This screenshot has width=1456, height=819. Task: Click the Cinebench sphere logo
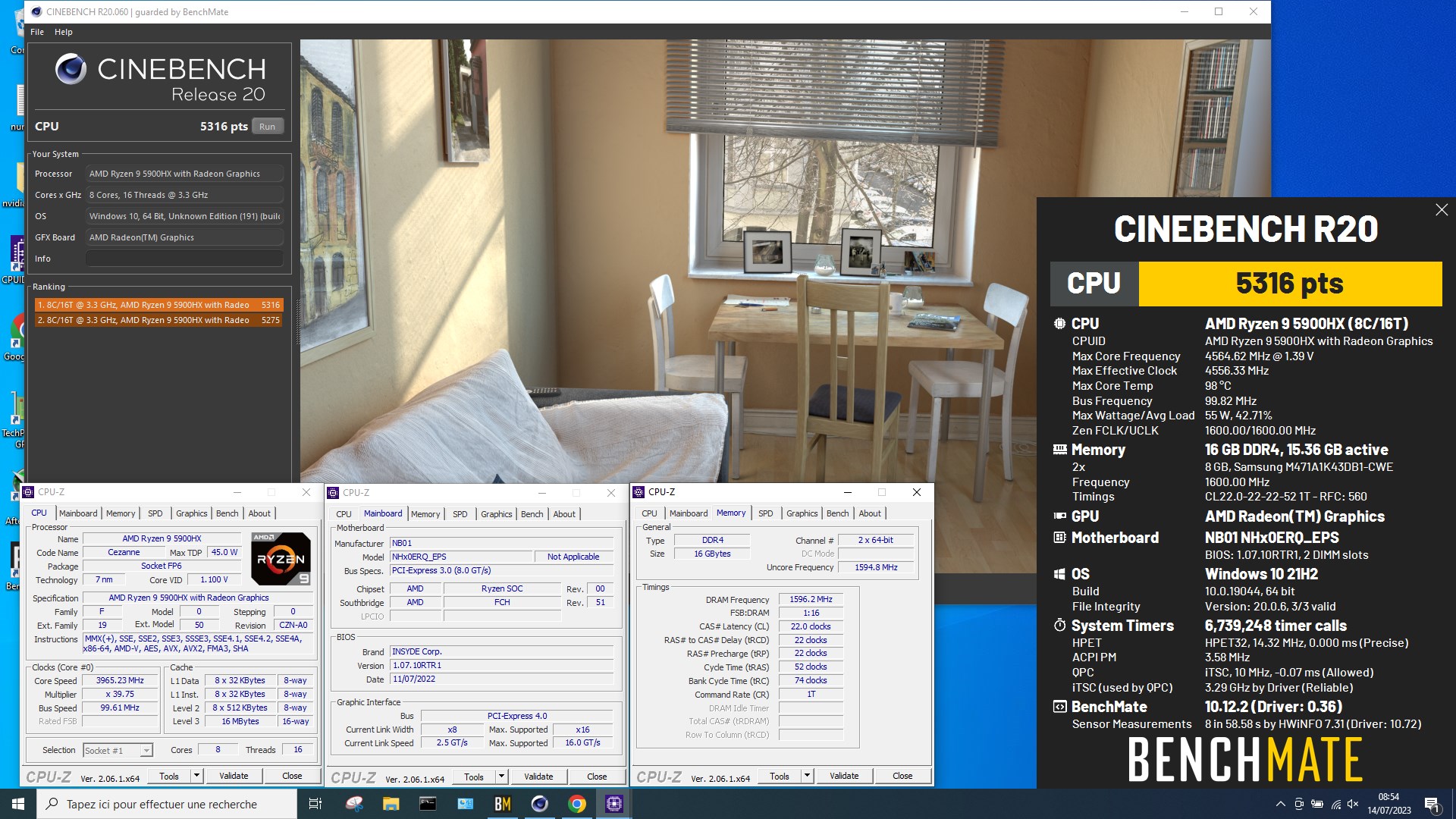[x=71, y=69]
